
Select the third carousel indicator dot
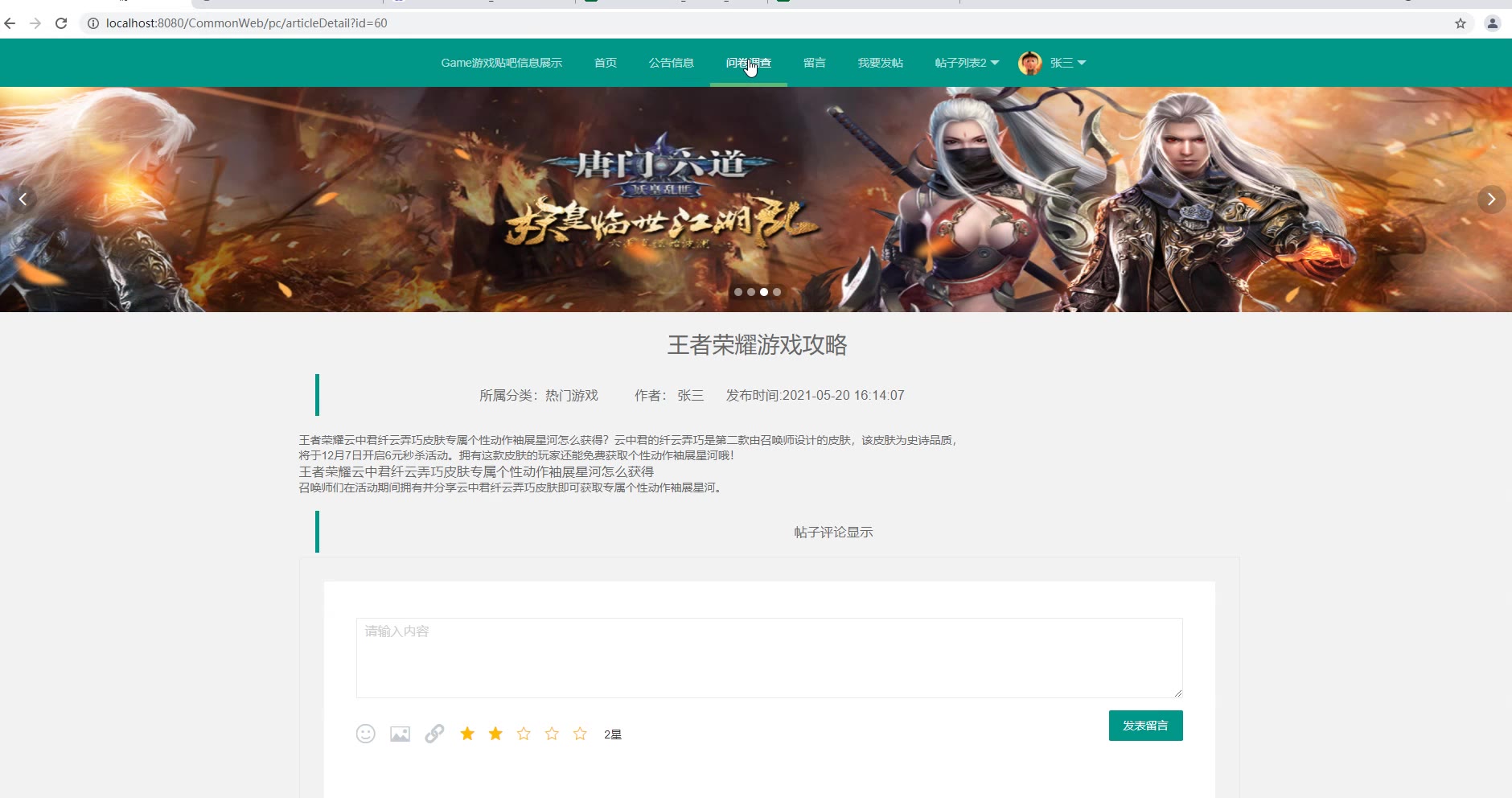pos(764,292)
